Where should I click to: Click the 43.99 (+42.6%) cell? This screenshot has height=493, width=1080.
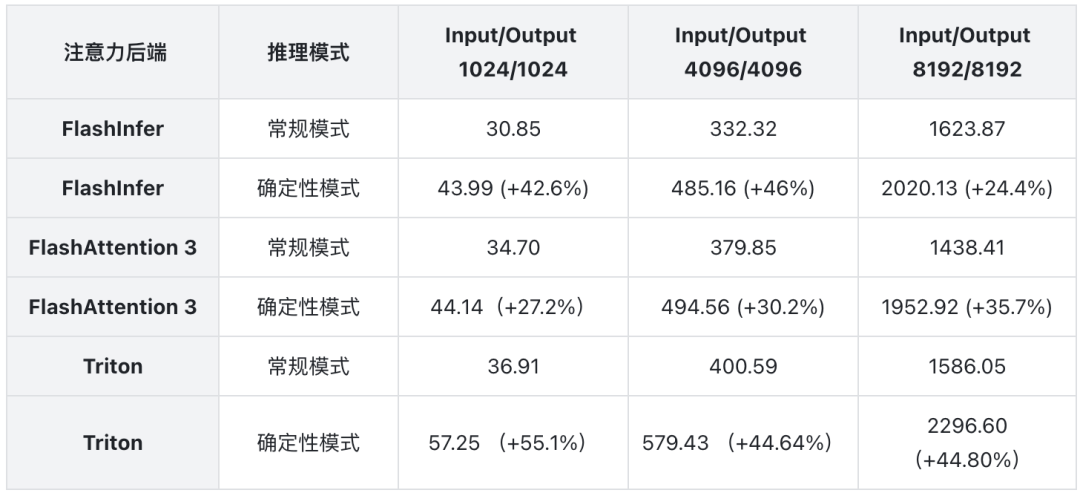511,188
